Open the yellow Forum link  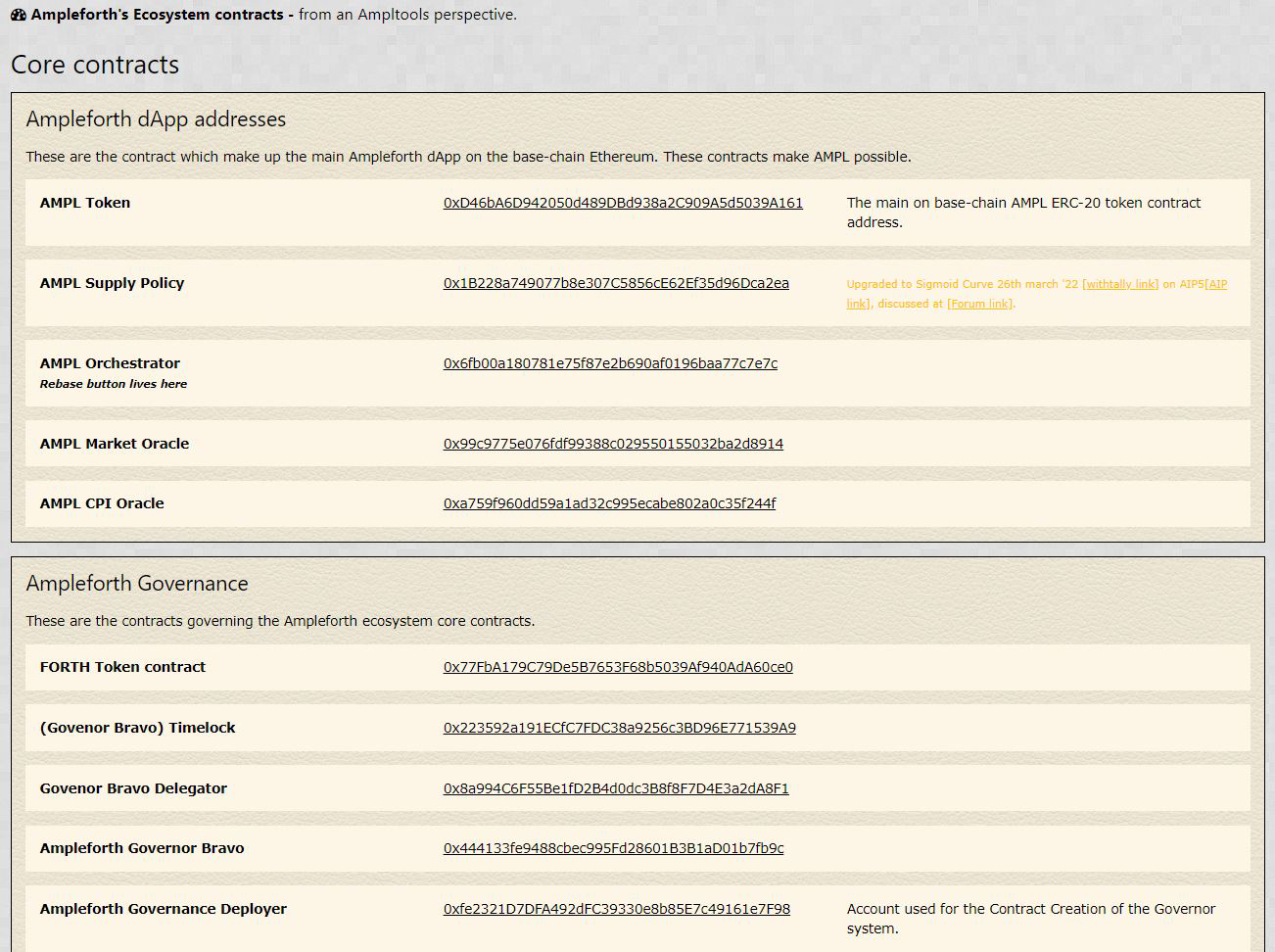click(x=979, y=304)
